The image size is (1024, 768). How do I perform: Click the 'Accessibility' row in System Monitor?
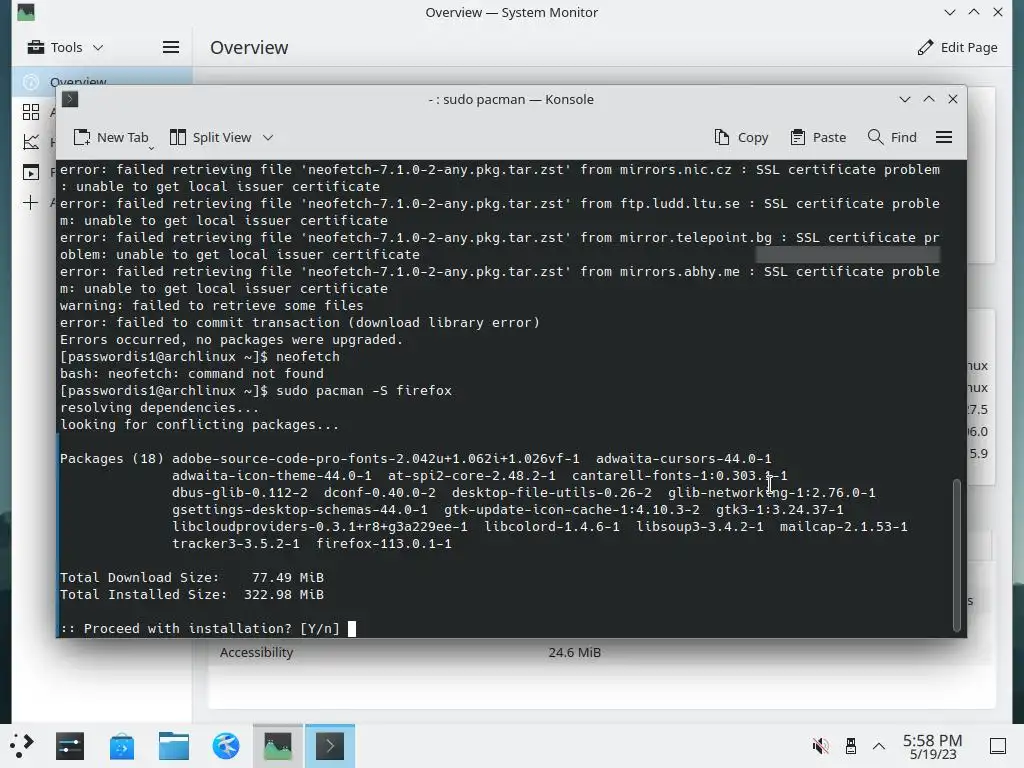coord(601,652)
